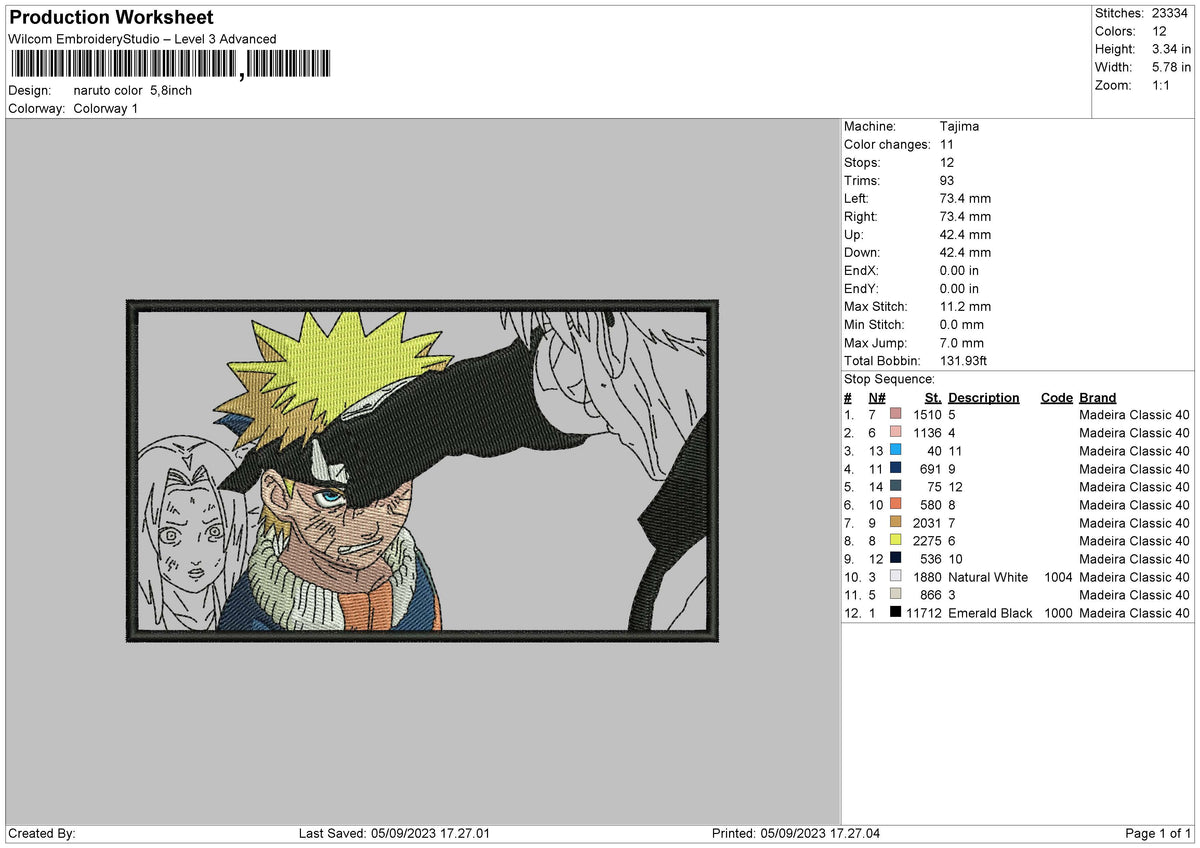Click the Max Jump value 7.0 mm
Image resolution: width=1200 pixels, height=848 pixels.
(x=962, y=342)
